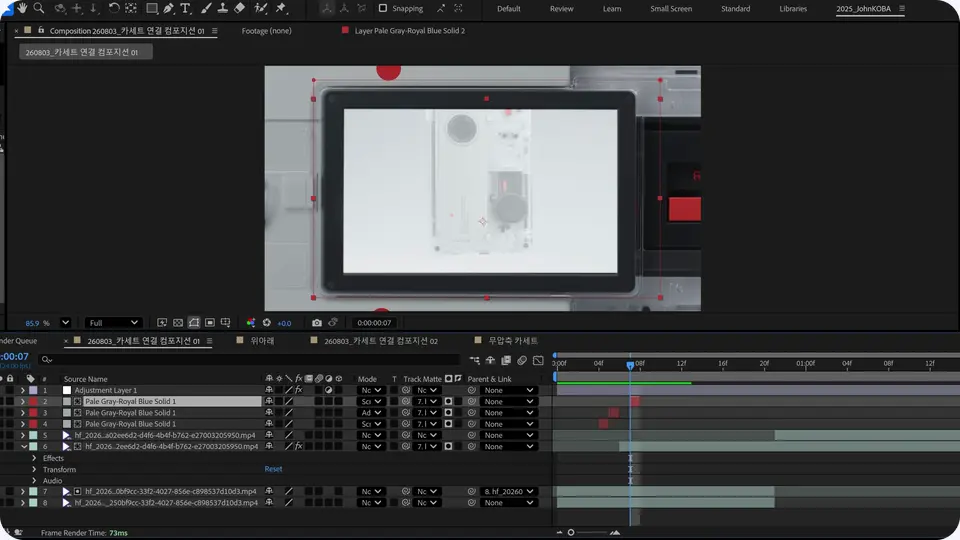Open the Full resolution dropdown
Viewport: 960px width, 540px height.
[x=113, y=323]
